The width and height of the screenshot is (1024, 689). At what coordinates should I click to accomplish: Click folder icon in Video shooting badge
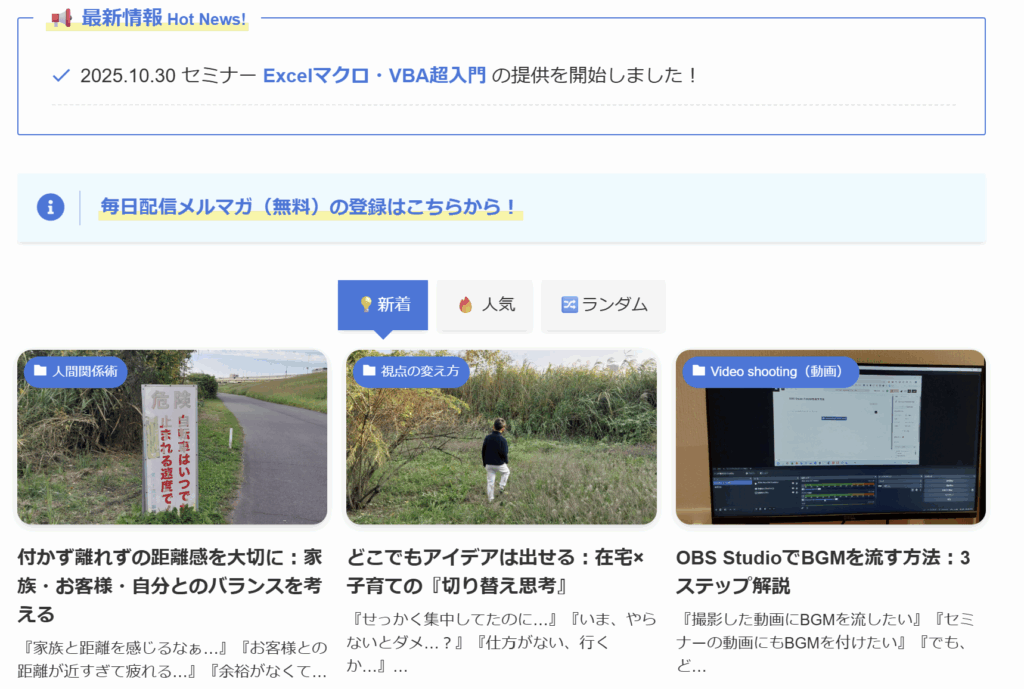coord(698,371)
